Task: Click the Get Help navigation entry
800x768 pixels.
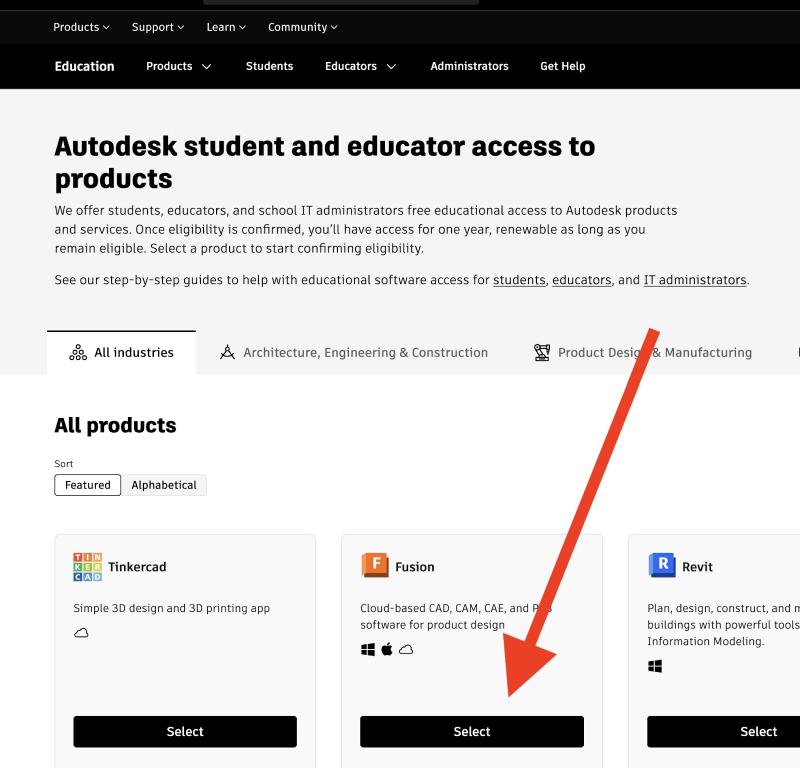Action: point(562,66)
